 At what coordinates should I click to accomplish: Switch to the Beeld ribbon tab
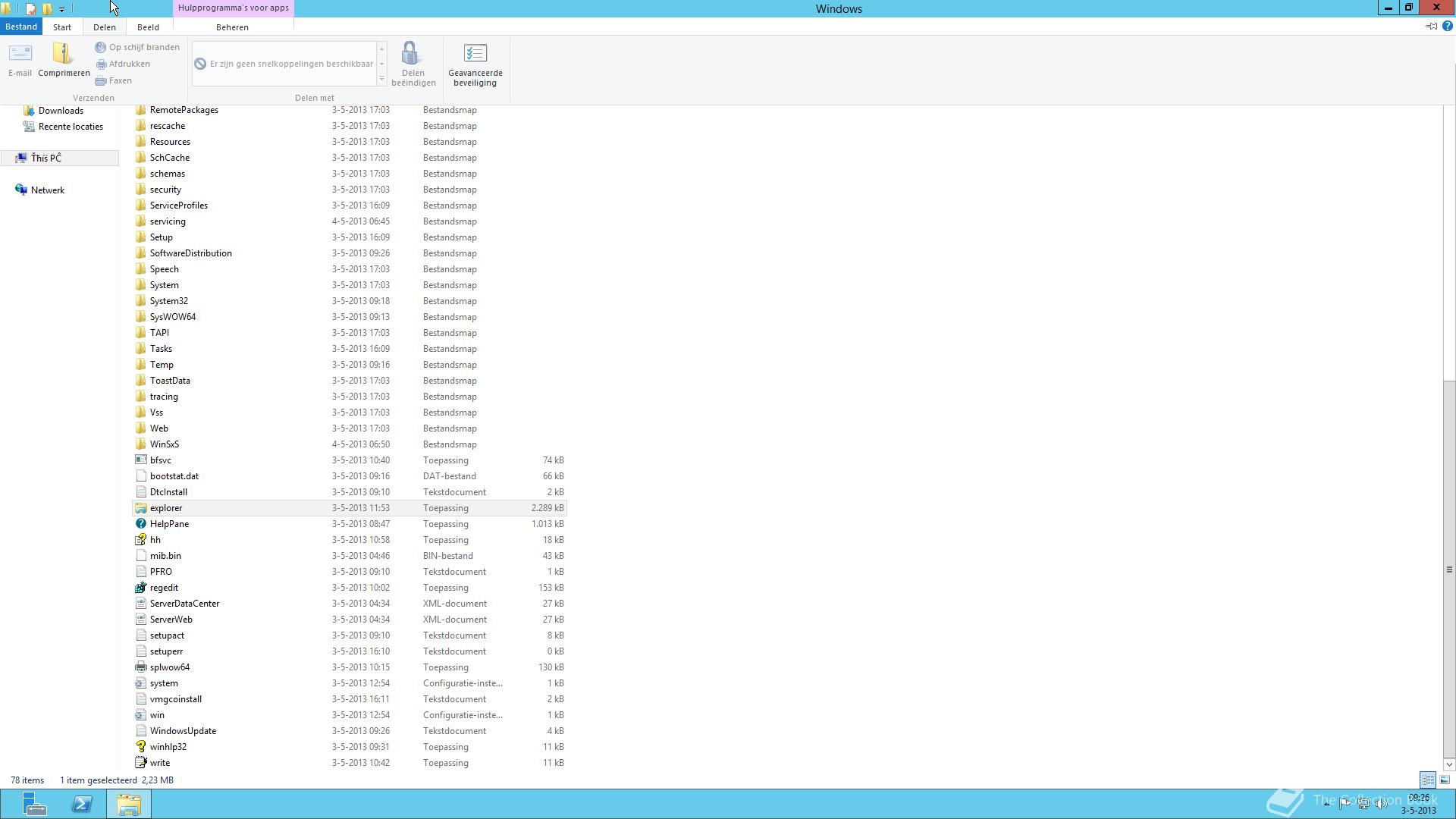(148, 27)
